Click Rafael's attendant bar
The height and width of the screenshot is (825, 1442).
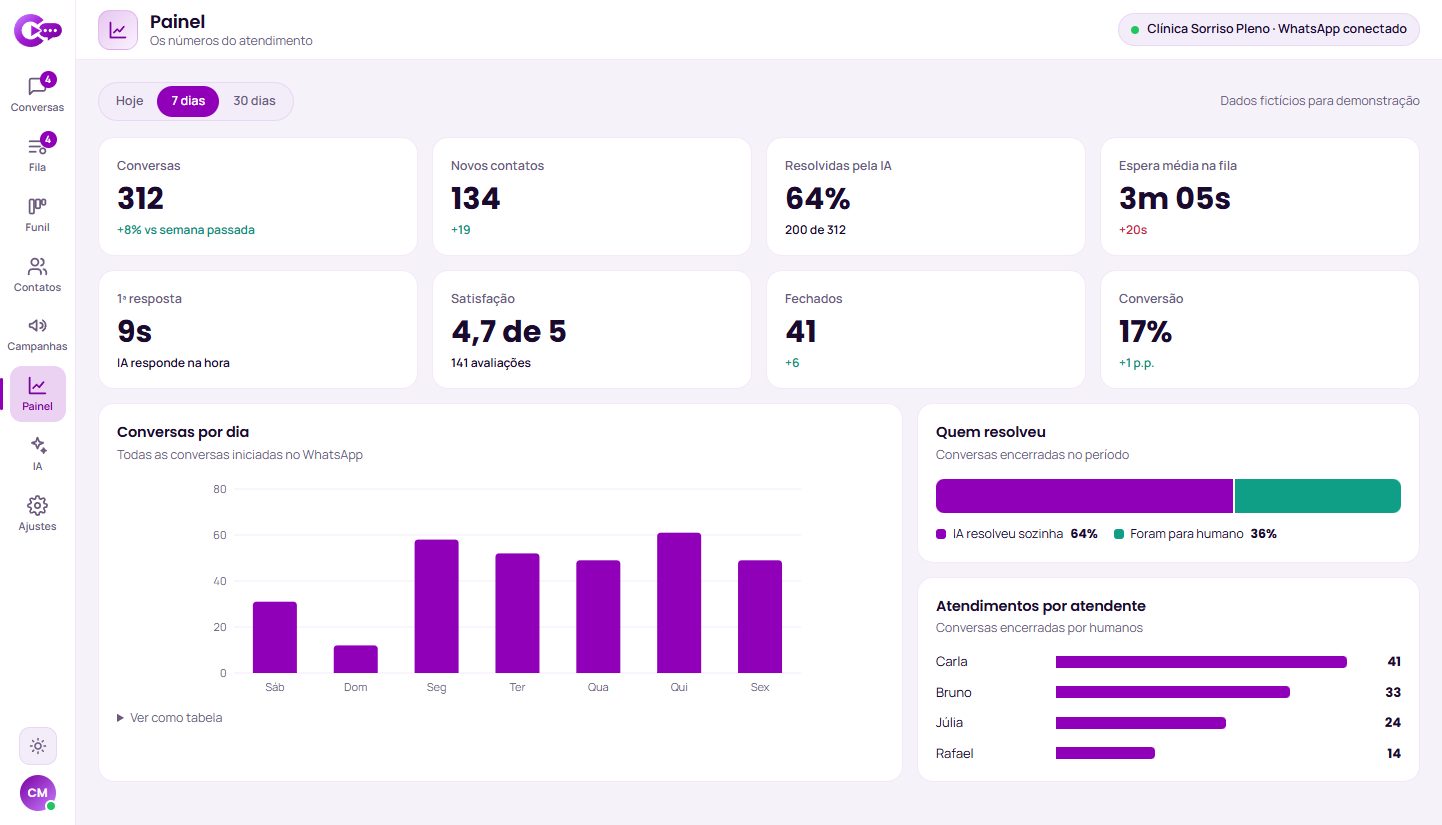[x=1105, y=753]
